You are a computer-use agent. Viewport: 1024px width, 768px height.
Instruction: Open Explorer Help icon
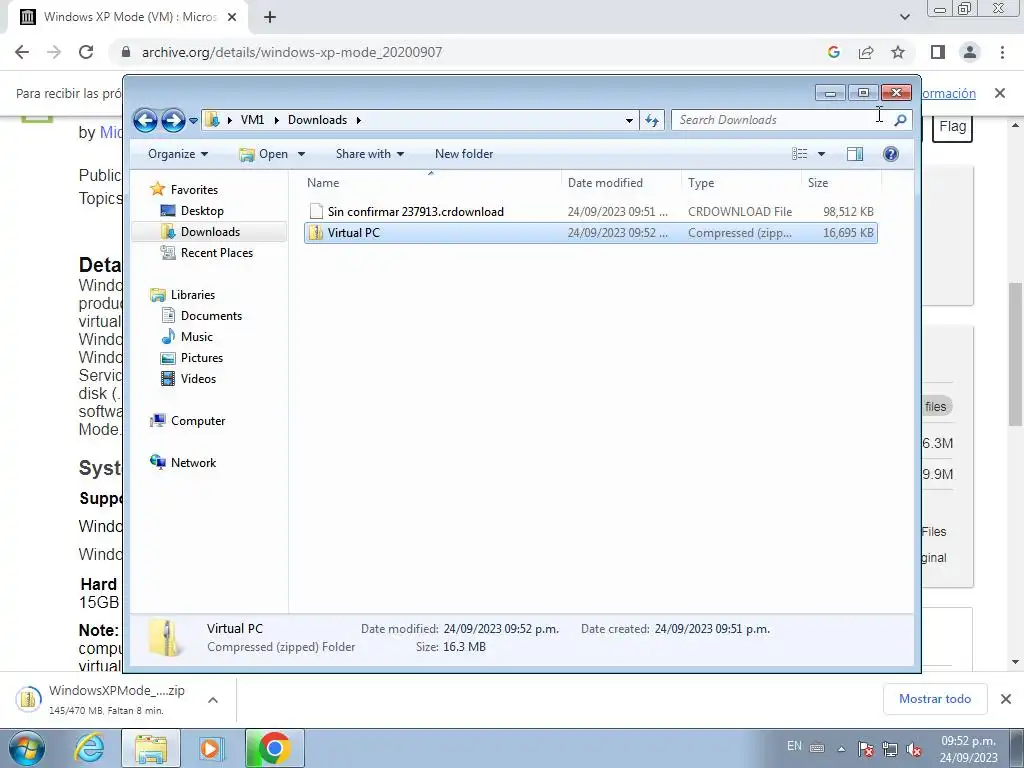point(891,154)
